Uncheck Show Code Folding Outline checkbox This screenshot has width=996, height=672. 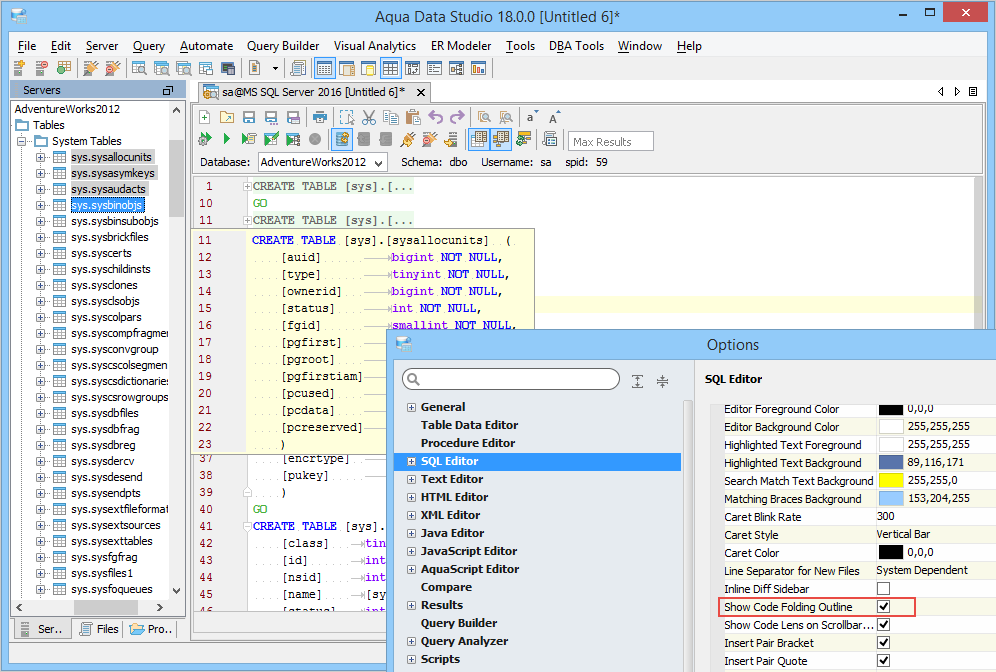coord(883,607)
